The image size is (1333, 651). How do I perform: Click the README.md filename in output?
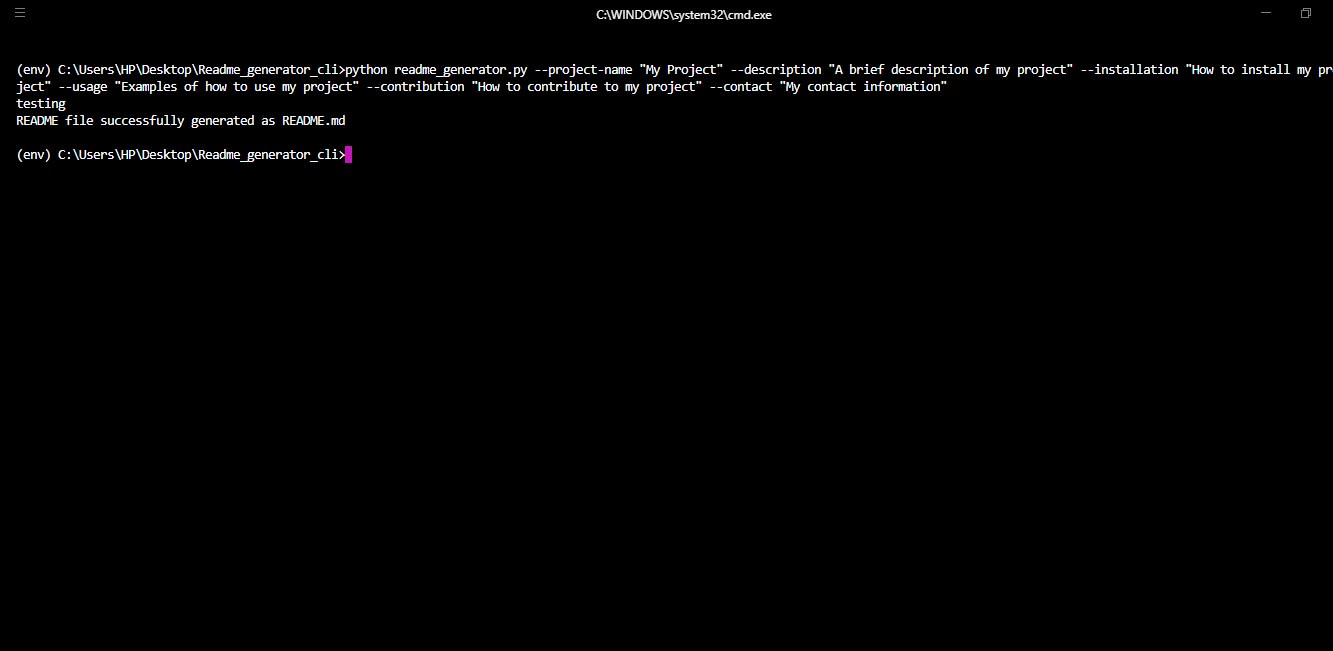313,121
